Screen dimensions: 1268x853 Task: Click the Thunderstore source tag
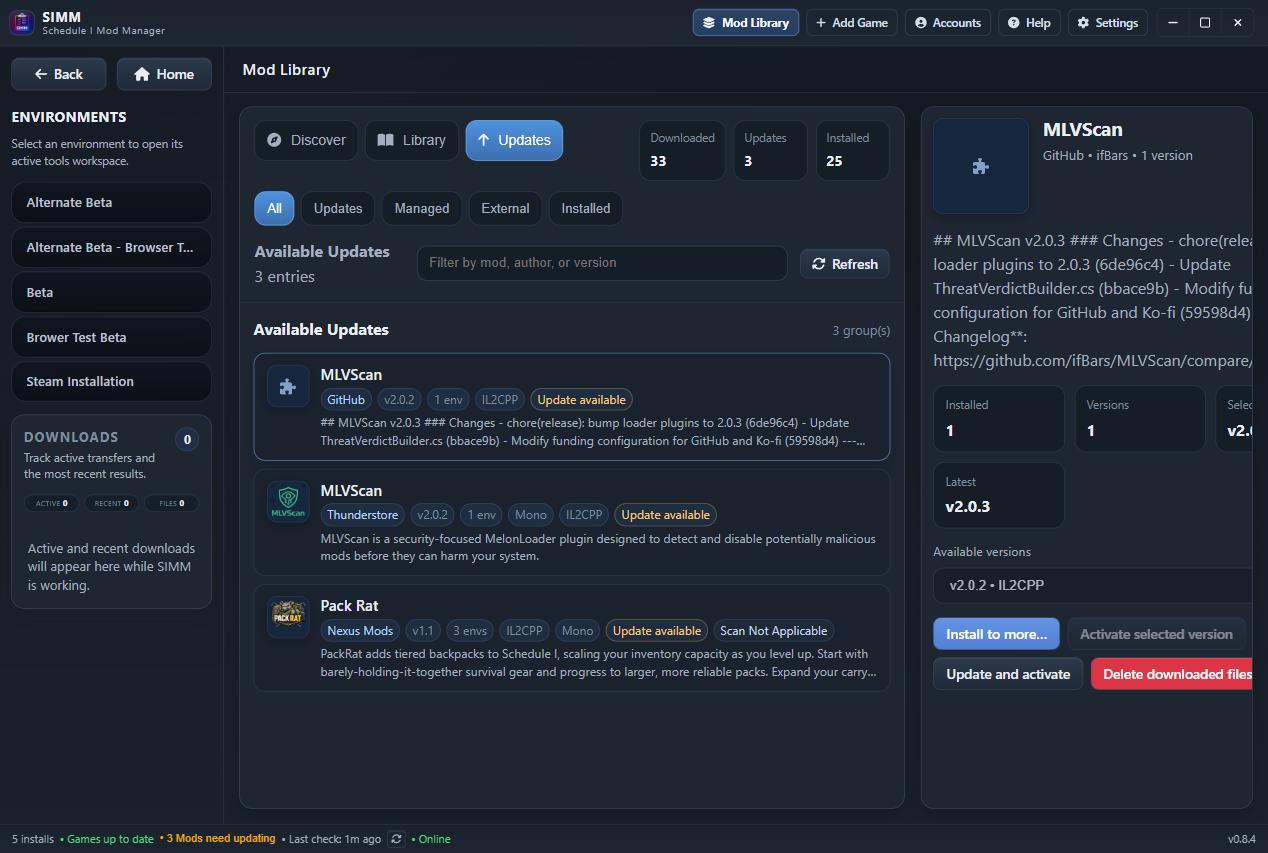[x=363, y=515]
